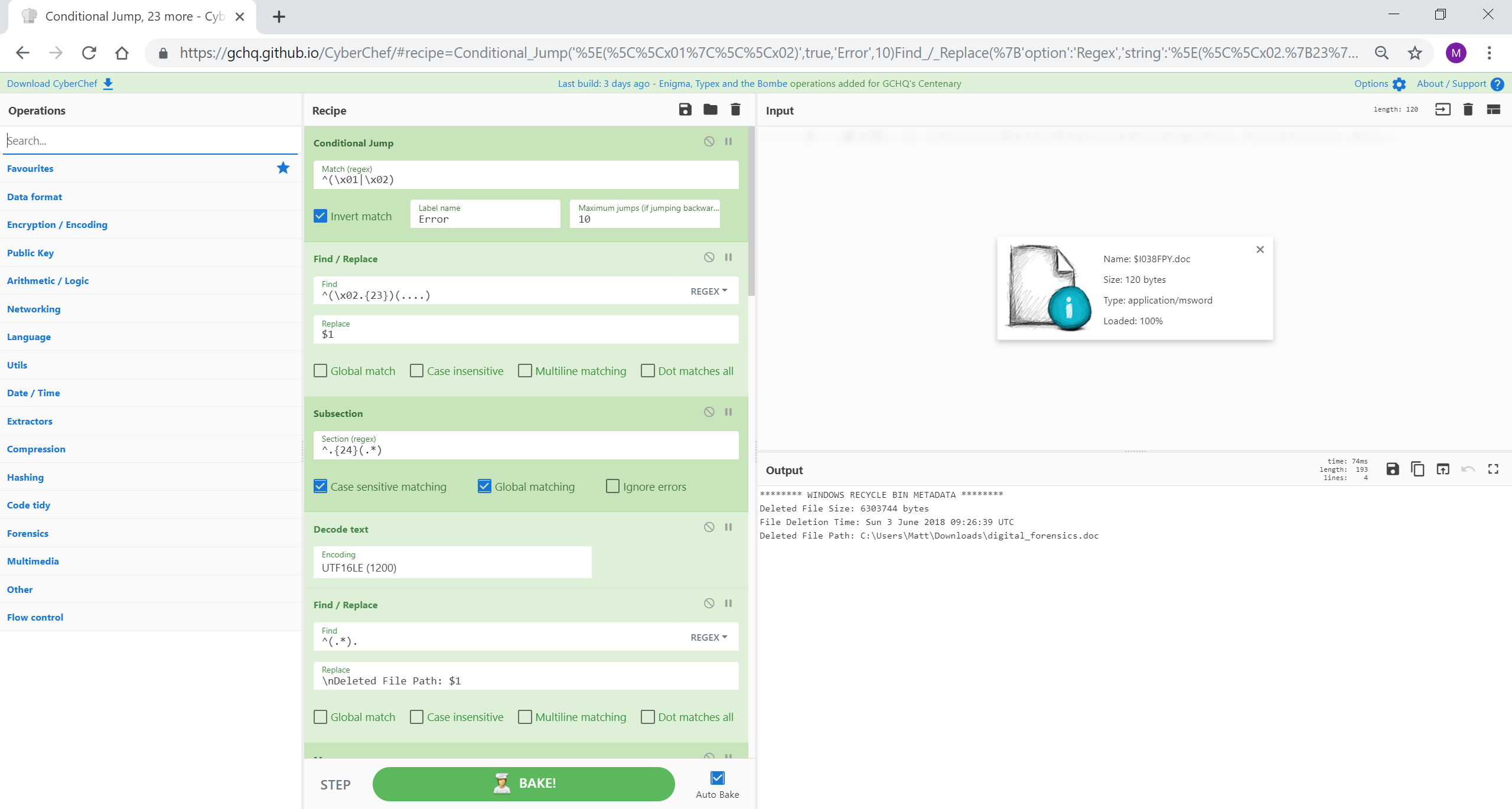The image size is (1512, 809).
Task: Click the Forensics category in Operations sidebar
Action: pyautogui.click(x=27, y=533)
